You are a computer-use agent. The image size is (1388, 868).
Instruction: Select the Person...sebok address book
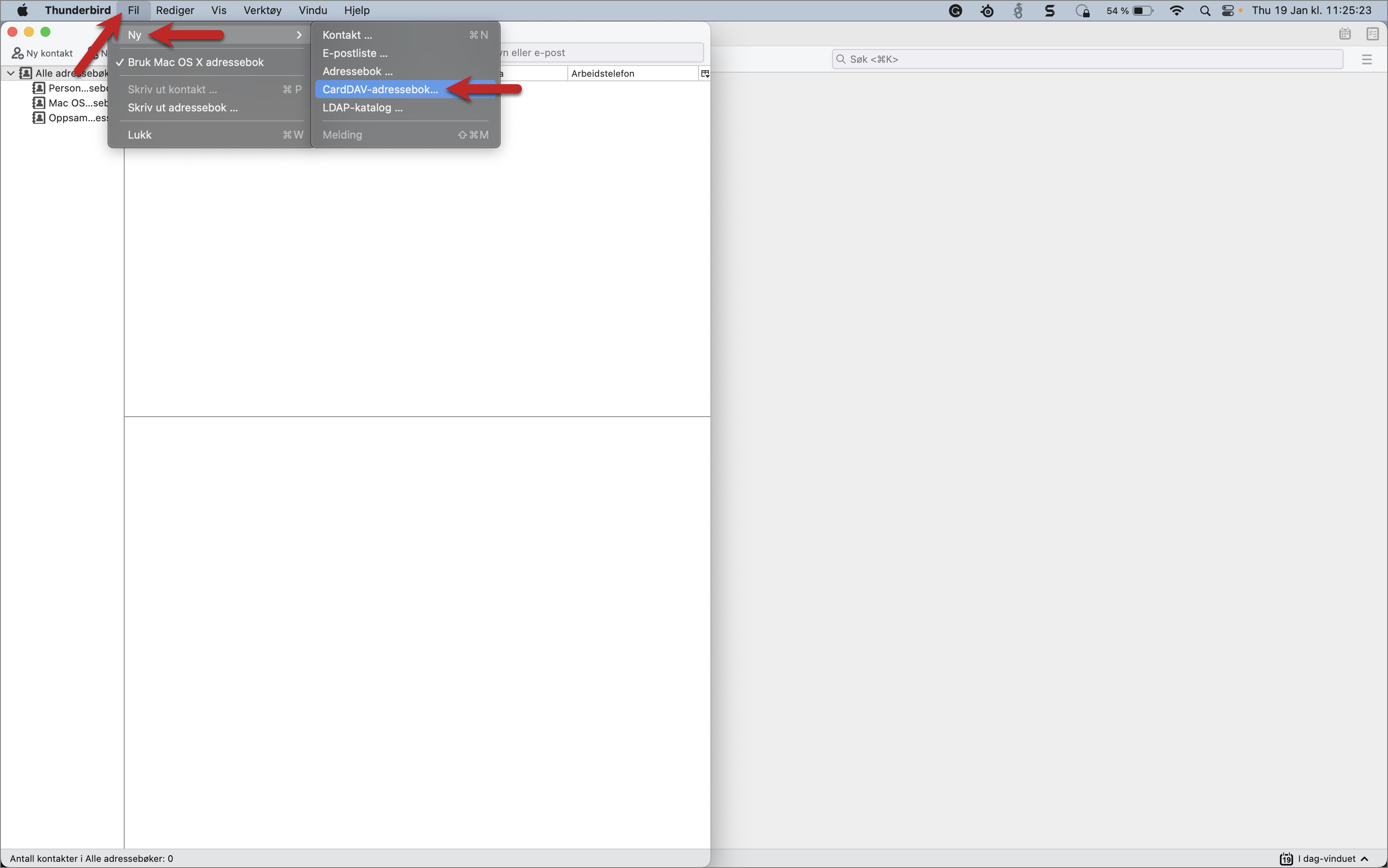71,88
